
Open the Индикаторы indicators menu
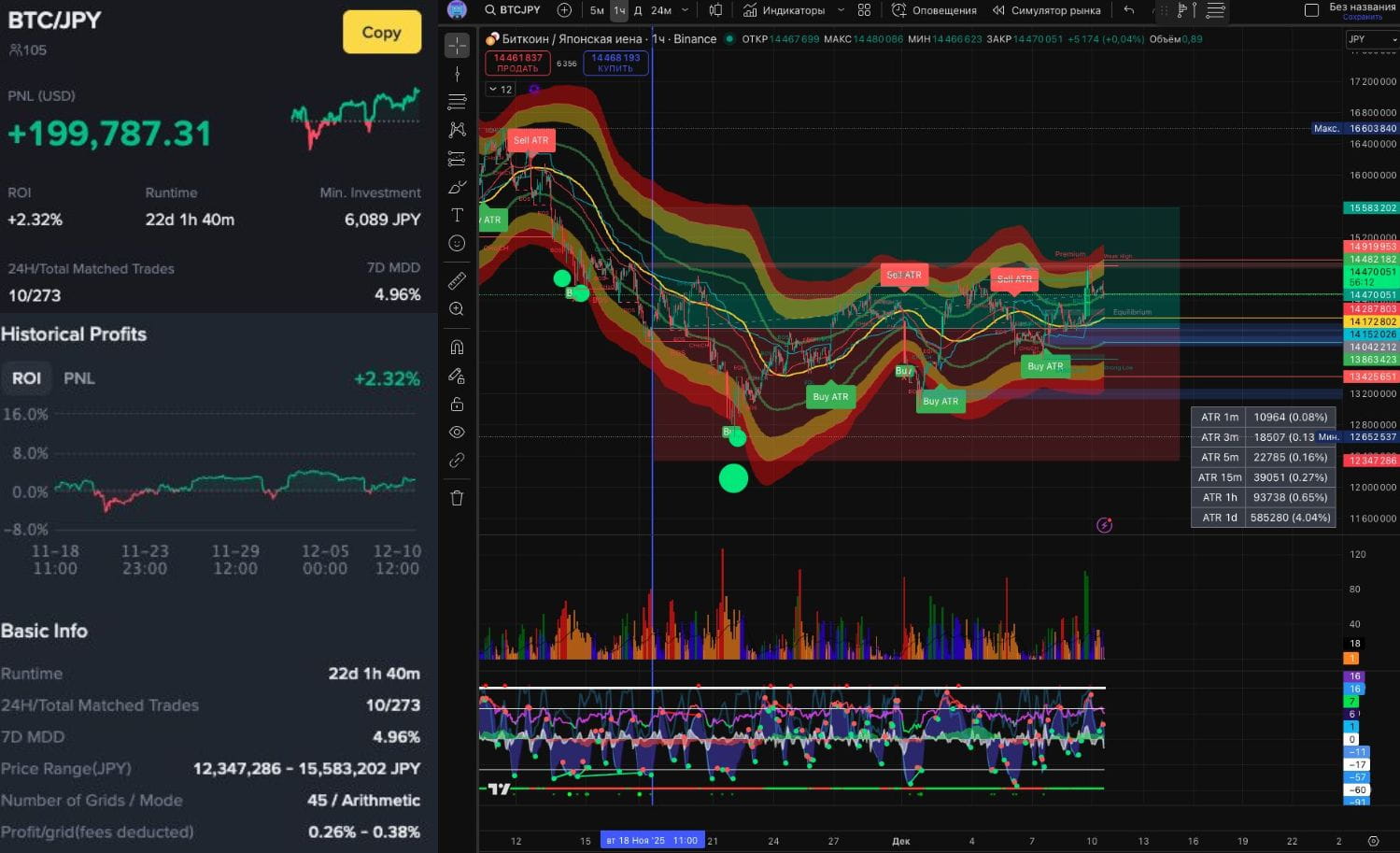(785, 10)
